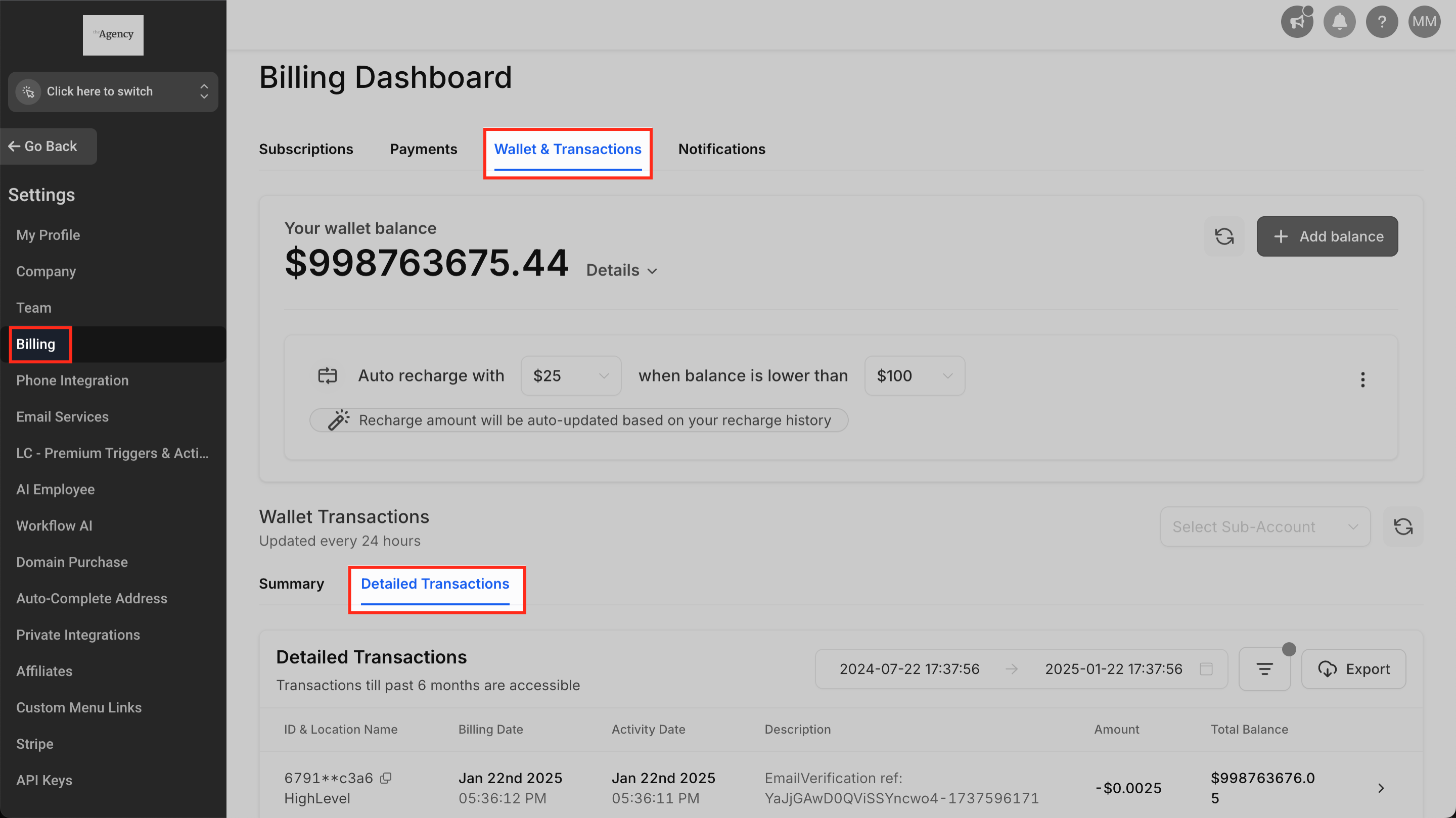The image size is (1456, 818).
Task: Open the Select Sub-Account dropdown
Action: click(1264, 526)
